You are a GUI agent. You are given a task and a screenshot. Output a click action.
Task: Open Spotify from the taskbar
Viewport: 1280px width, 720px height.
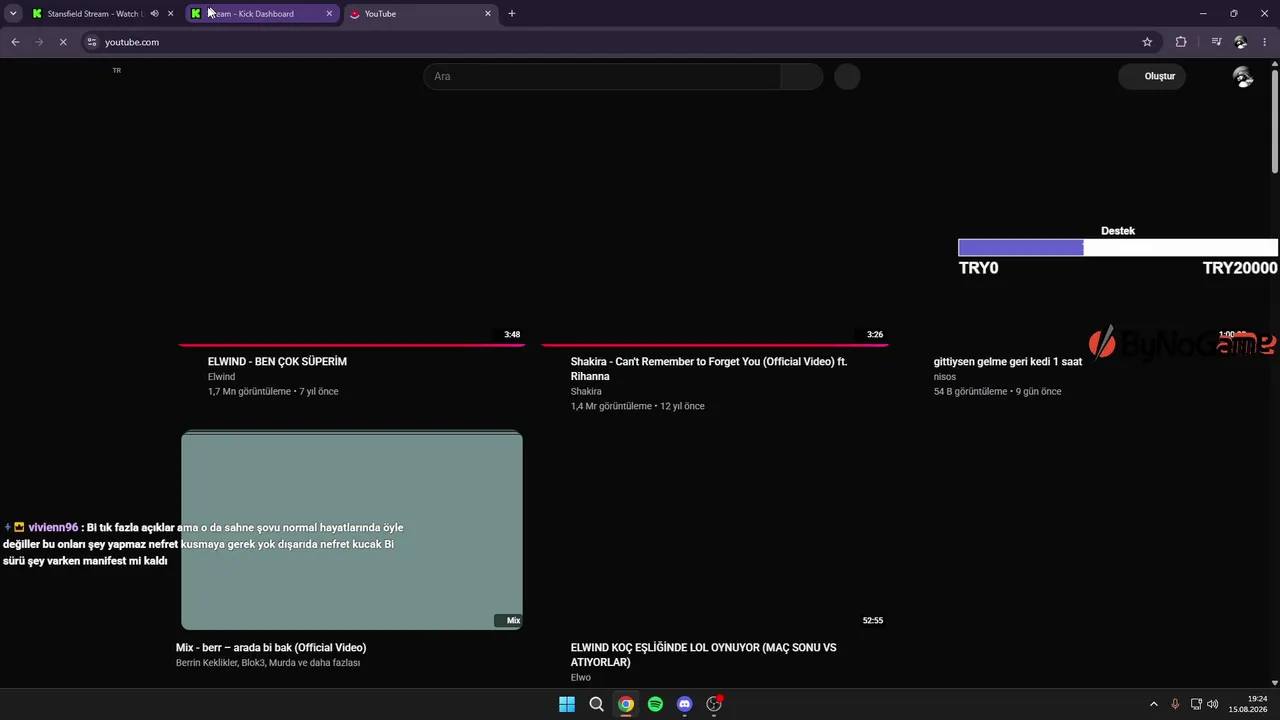tap(655, 704)
